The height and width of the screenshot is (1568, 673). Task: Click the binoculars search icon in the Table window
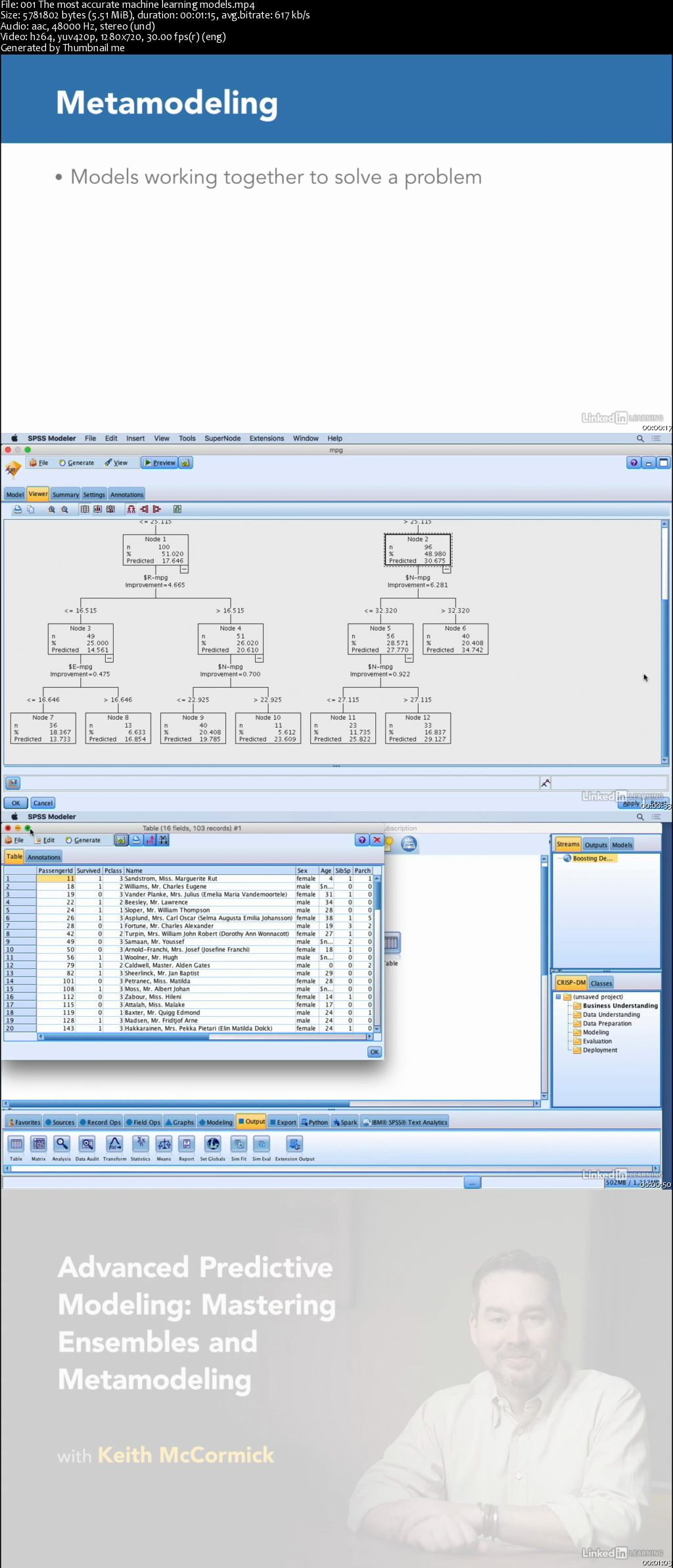(x=163, y=840)
